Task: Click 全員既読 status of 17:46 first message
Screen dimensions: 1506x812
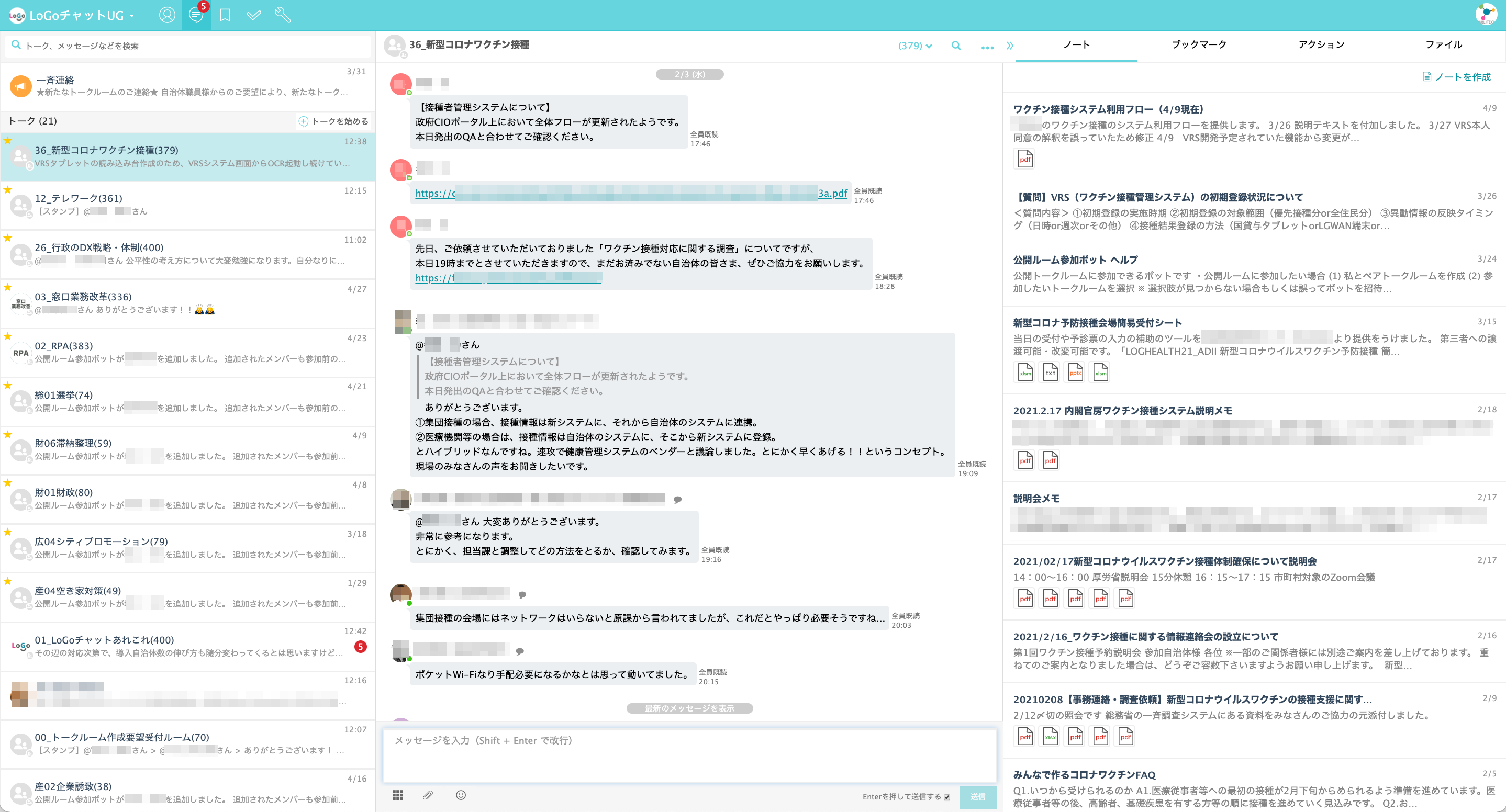Action: (x=704, y=134)
